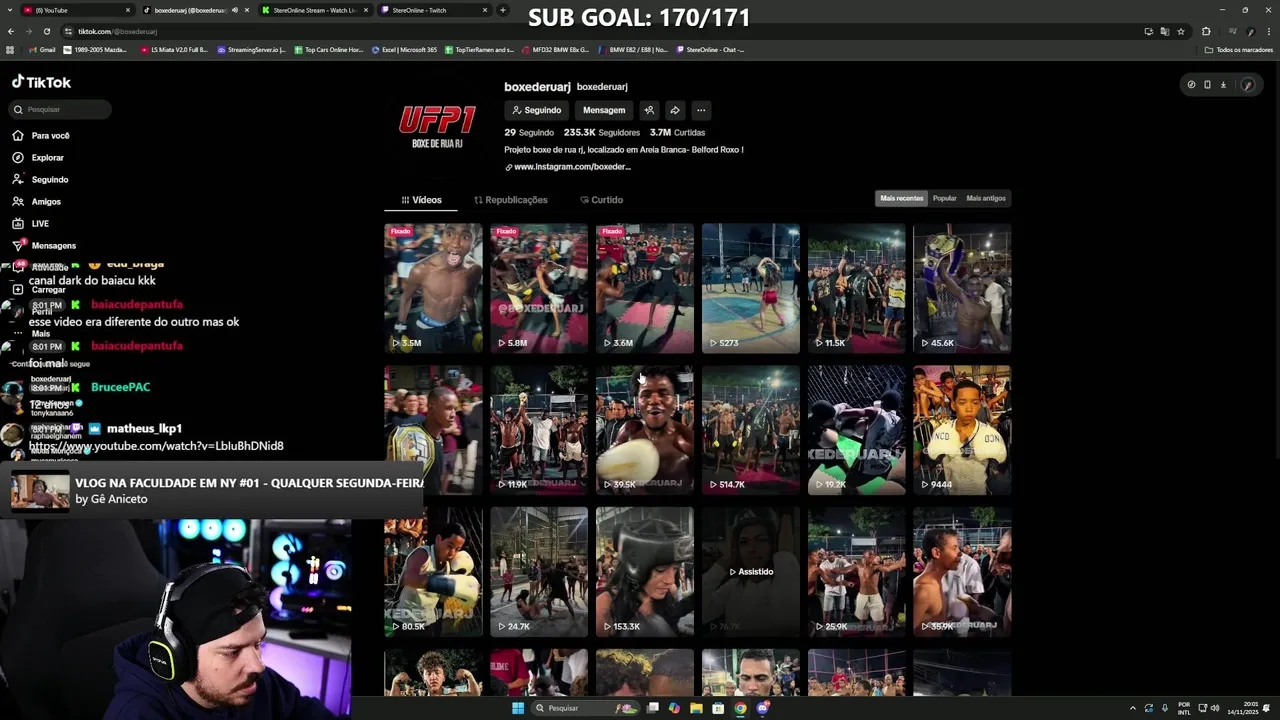Open the video with 9444 views
The height and width of the screenshot is (720, 1280).
[962, 430]
